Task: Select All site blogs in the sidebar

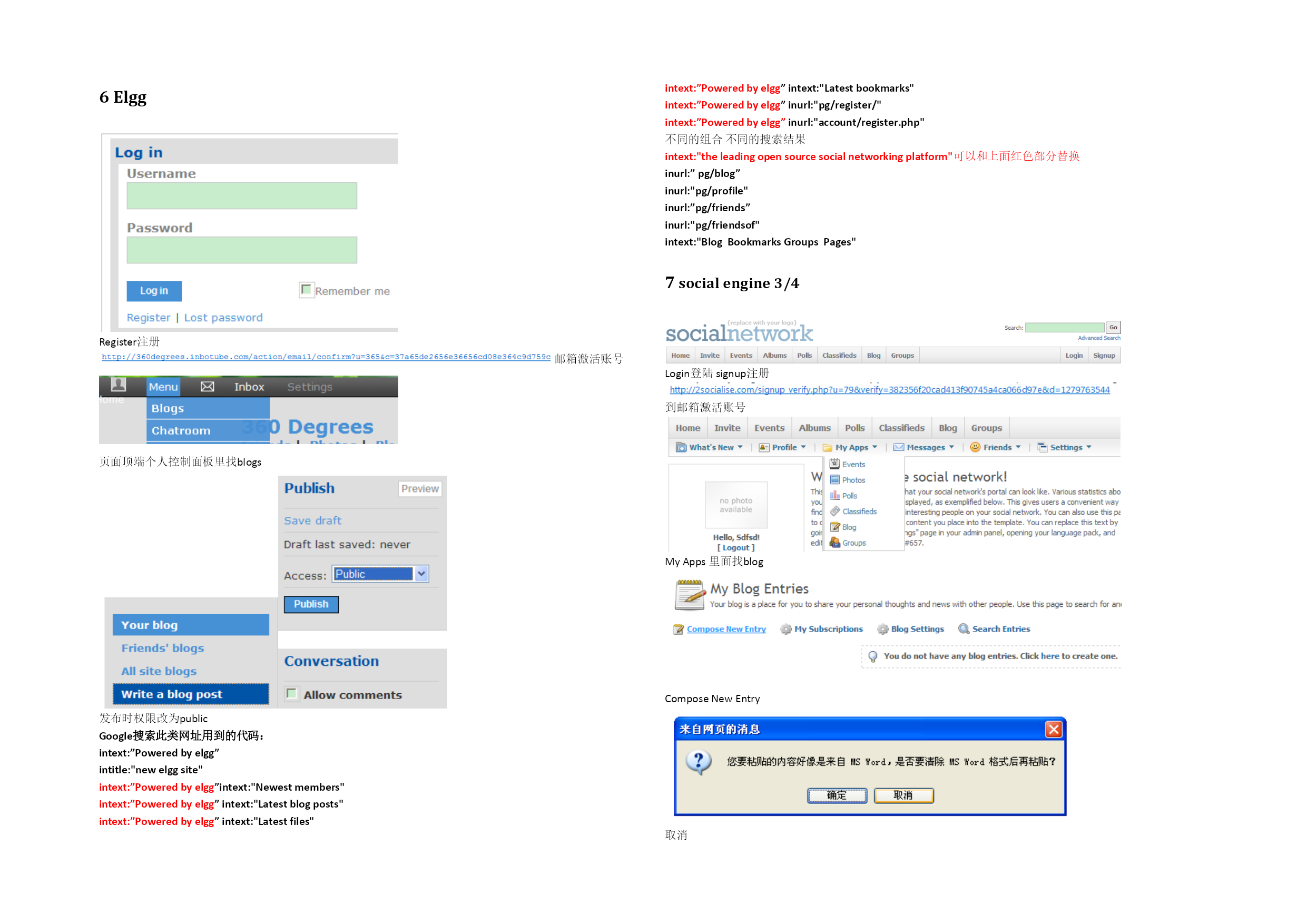Action: (159, 671)
